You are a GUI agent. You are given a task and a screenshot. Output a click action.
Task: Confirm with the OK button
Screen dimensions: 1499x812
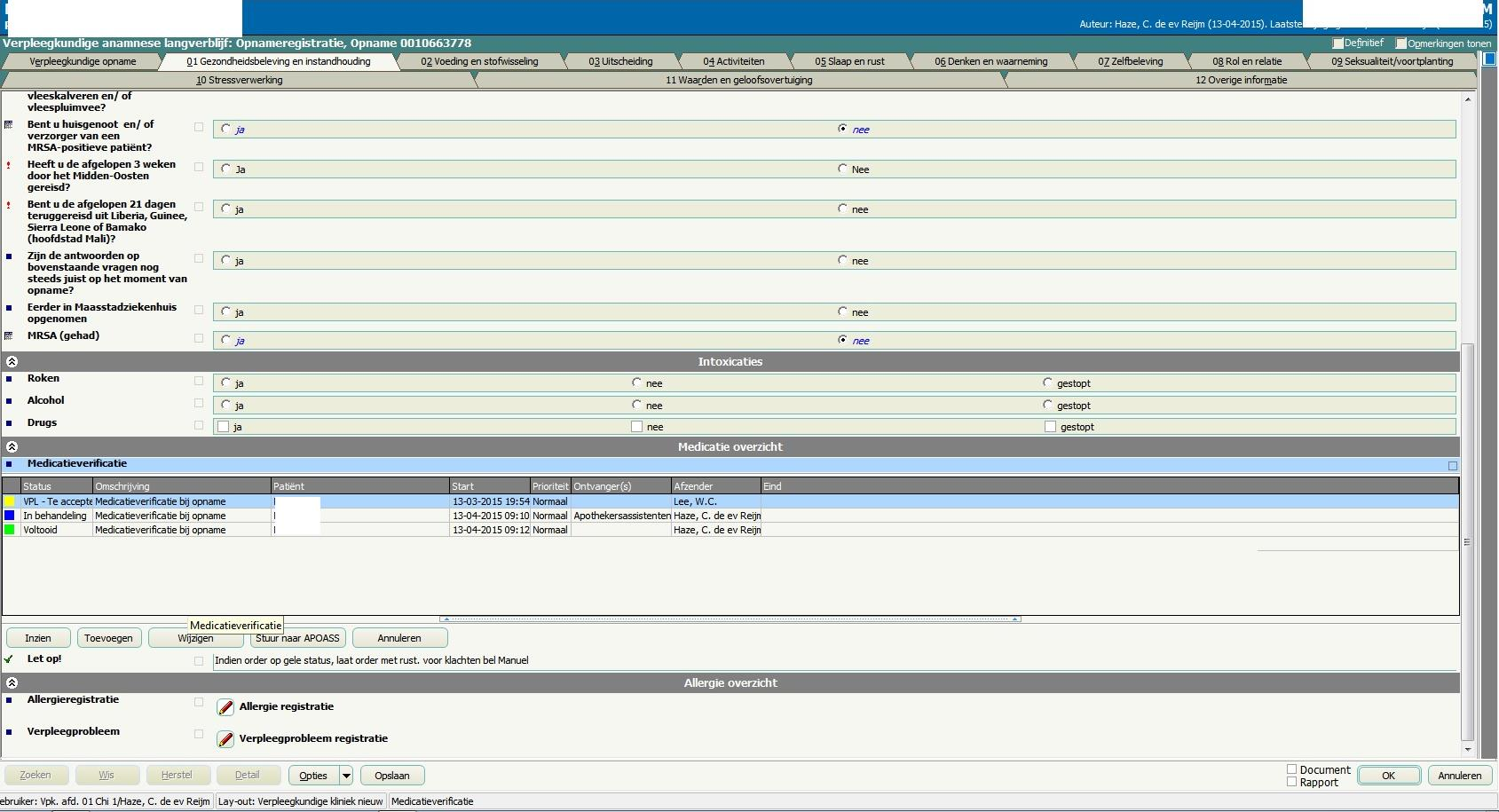click(x=1388, y=776)
